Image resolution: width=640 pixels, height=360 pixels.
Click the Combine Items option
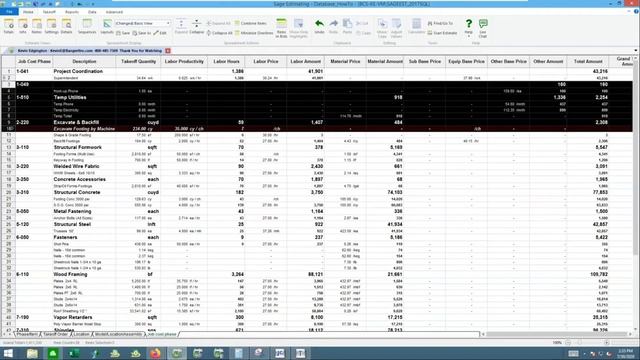click(x=251, y=23)
